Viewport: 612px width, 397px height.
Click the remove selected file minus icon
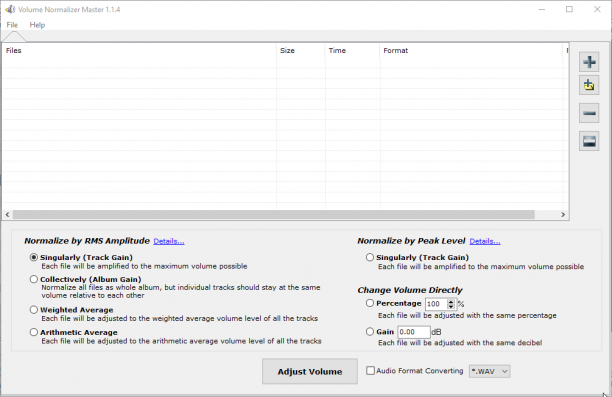click(x=589, y=113)
